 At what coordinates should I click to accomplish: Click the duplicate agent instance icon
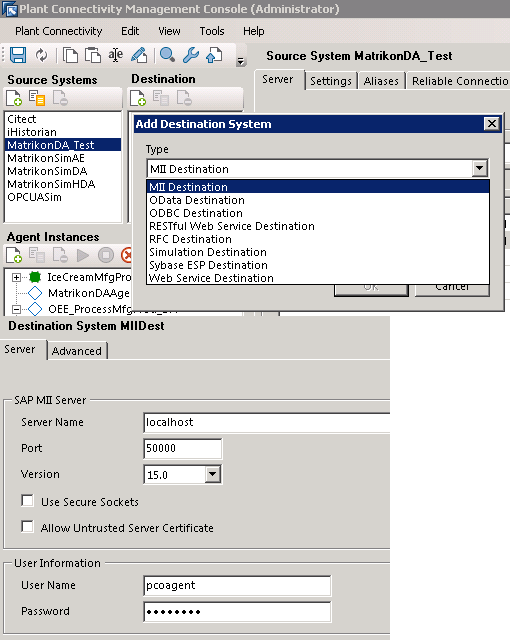37,256
